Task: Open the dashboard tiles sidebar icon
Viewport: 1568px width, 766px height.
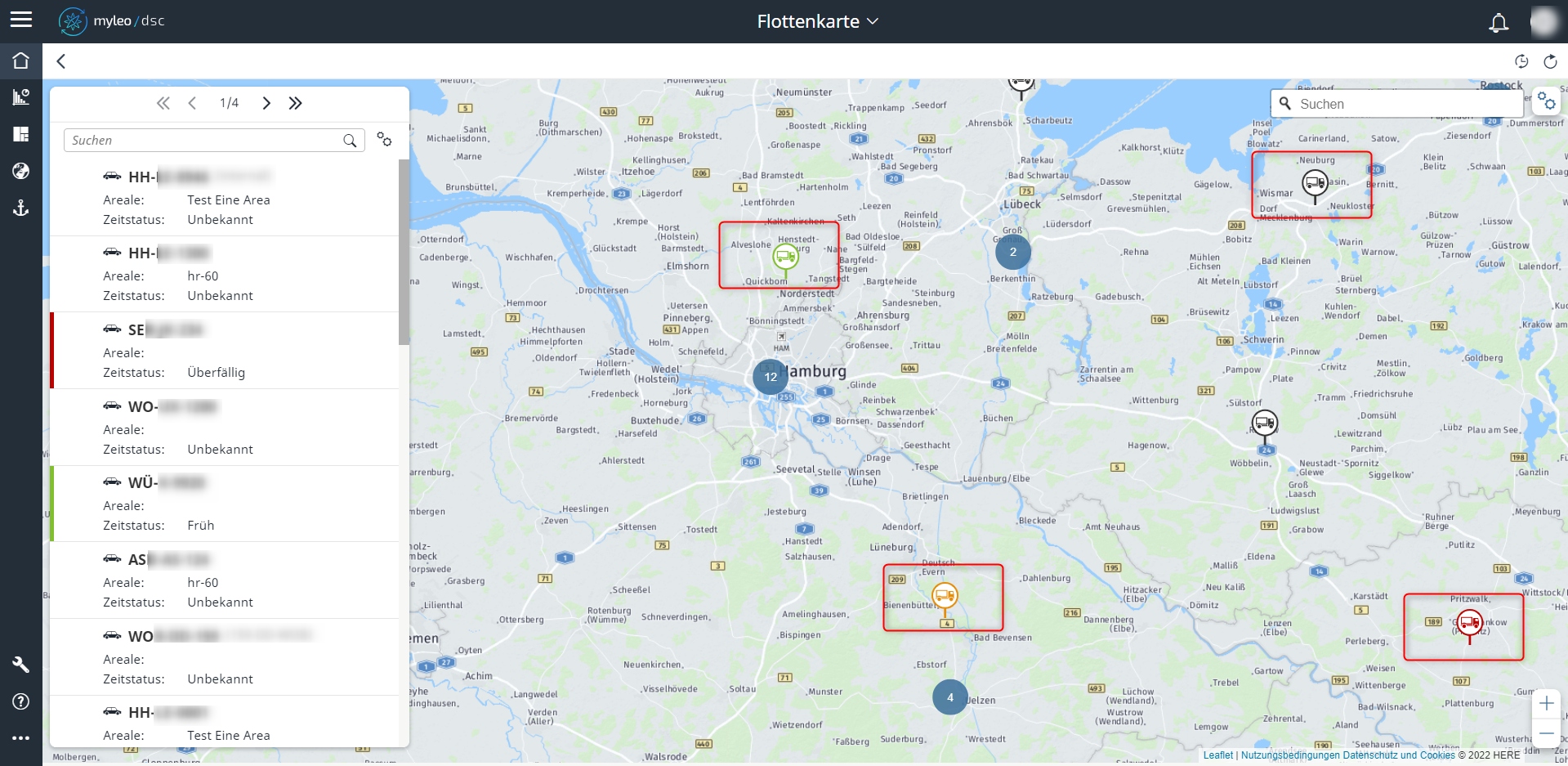Action: click(21, 134)
